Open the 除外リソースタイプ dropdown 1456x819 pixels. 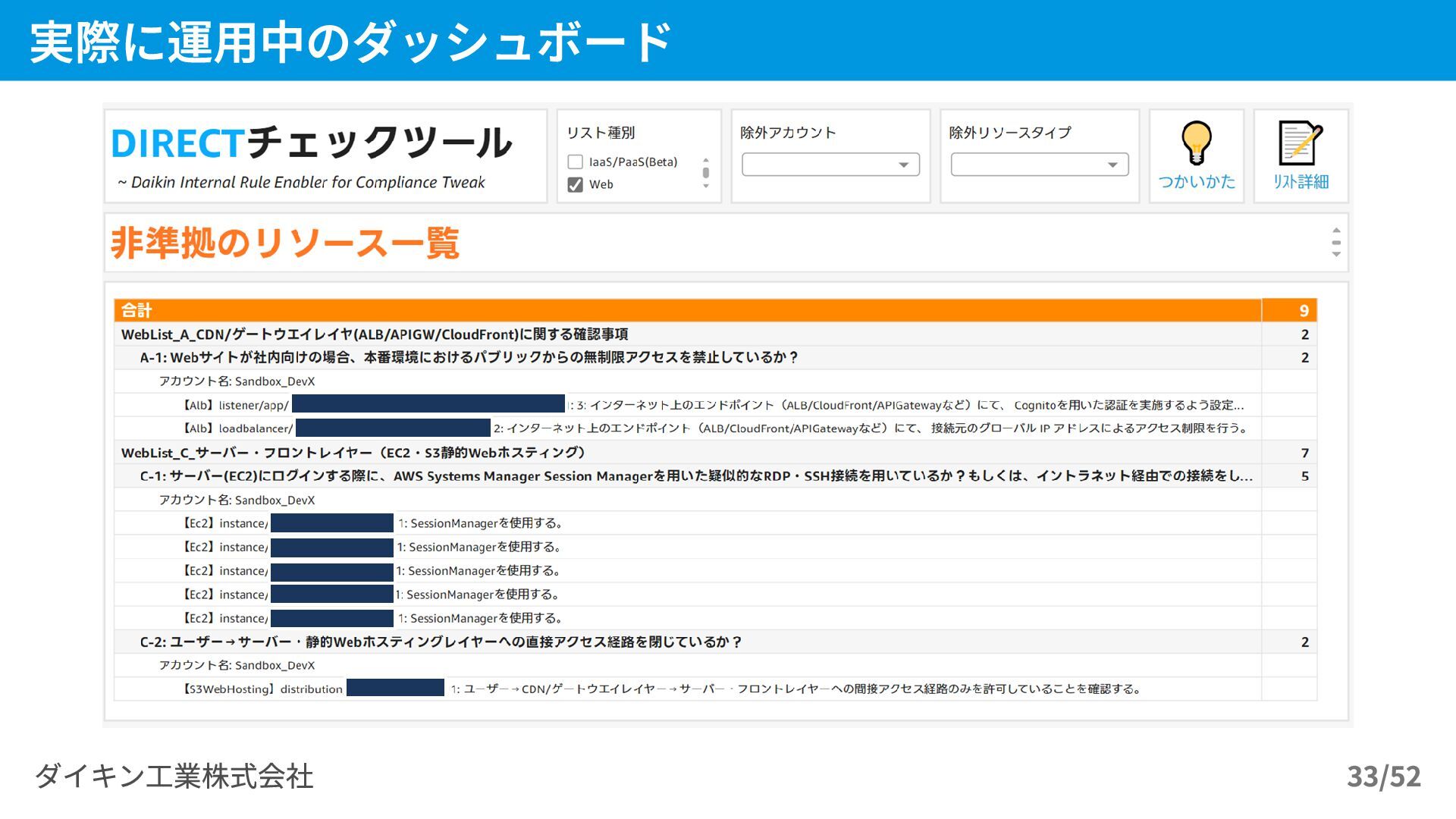pyautogui.click(x=1039, y=165)
